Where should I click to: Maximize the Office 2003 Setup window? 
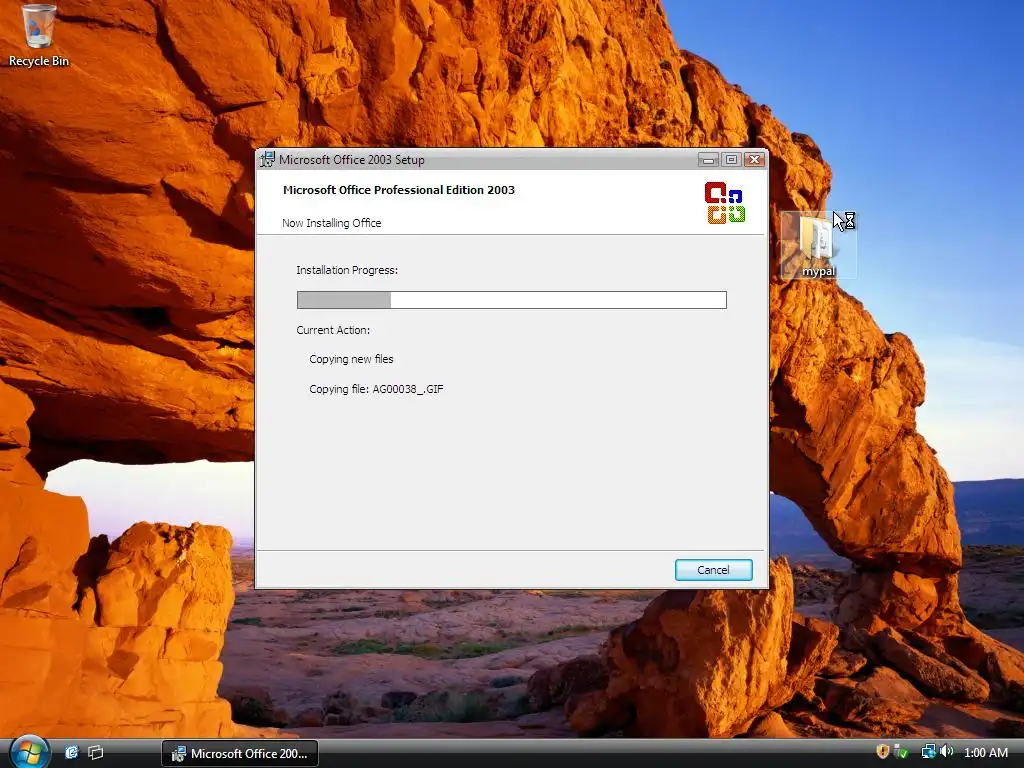click(x=731, y=159)
